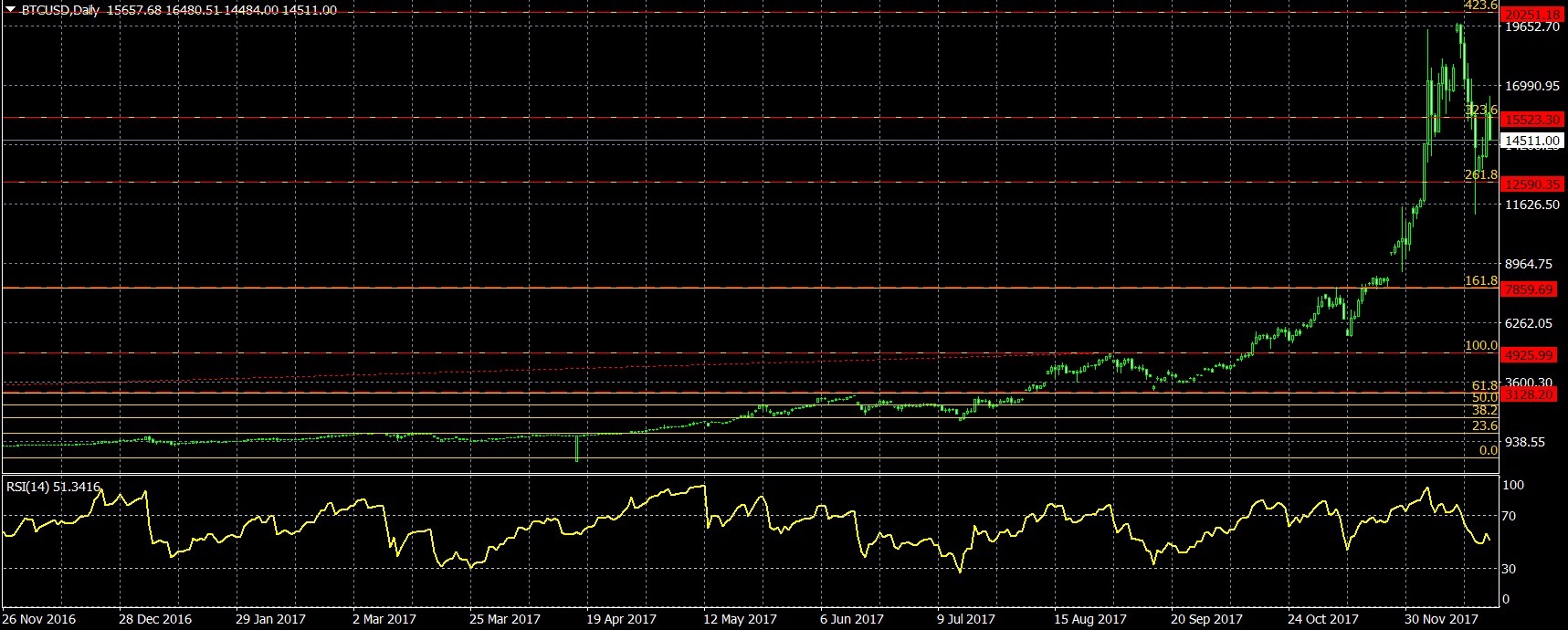This screenshot has height=630, width=1568.
Task: Click the 100.0 Fibonacci level label
Action: pos(1480,346)
